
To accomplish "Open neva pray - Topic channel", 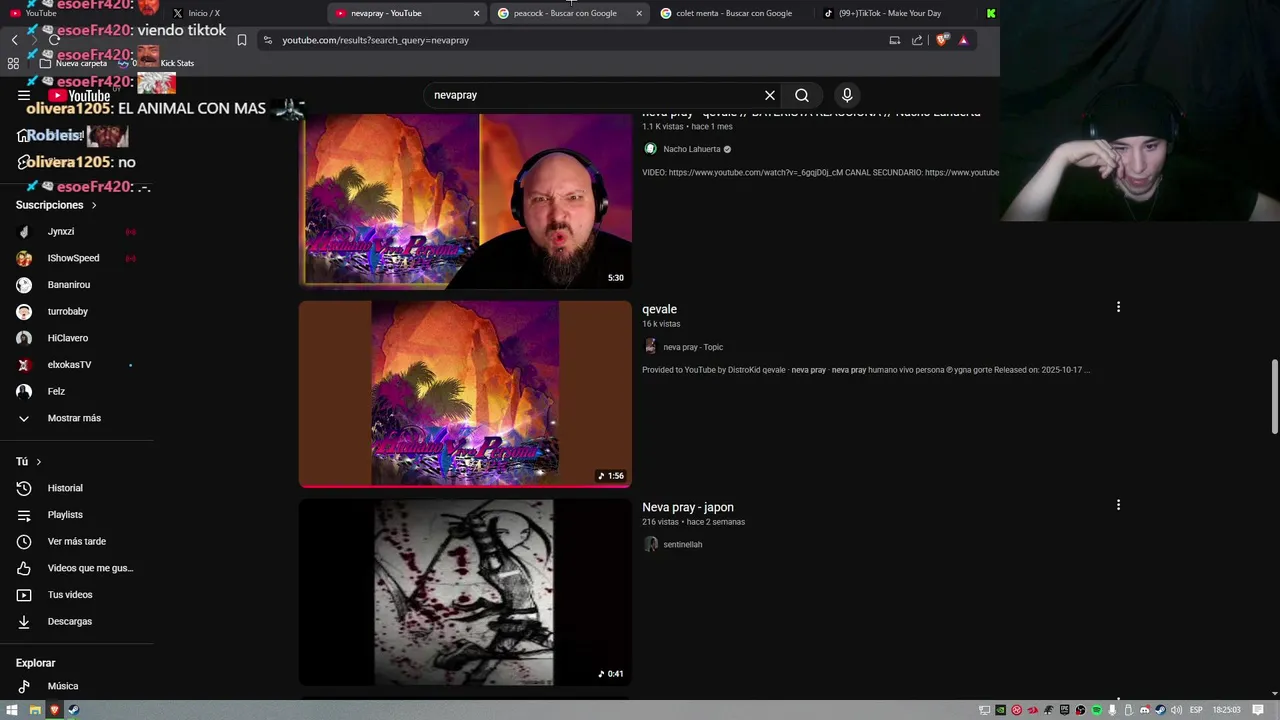I will (x=693, y=347).
